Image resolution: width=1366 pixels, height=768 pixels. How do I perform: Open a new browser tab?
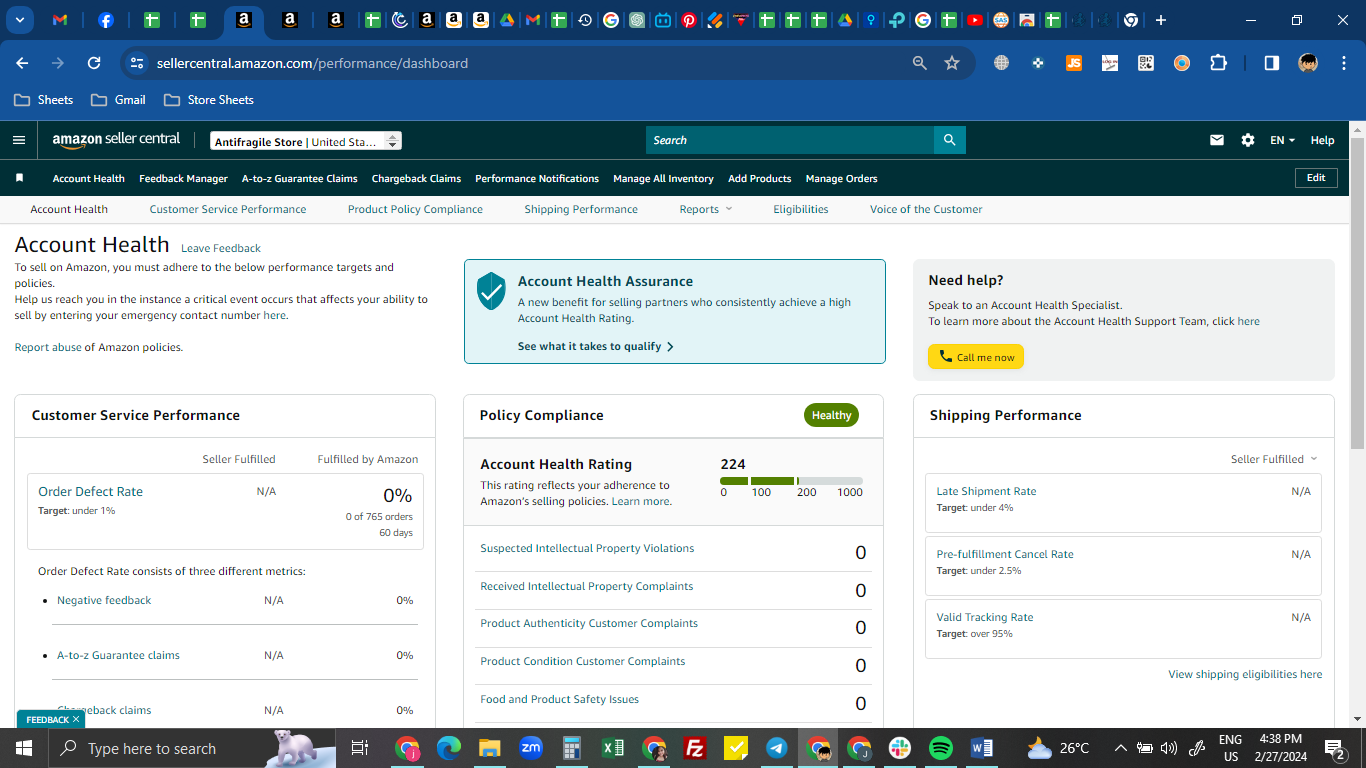[1160, 20]
